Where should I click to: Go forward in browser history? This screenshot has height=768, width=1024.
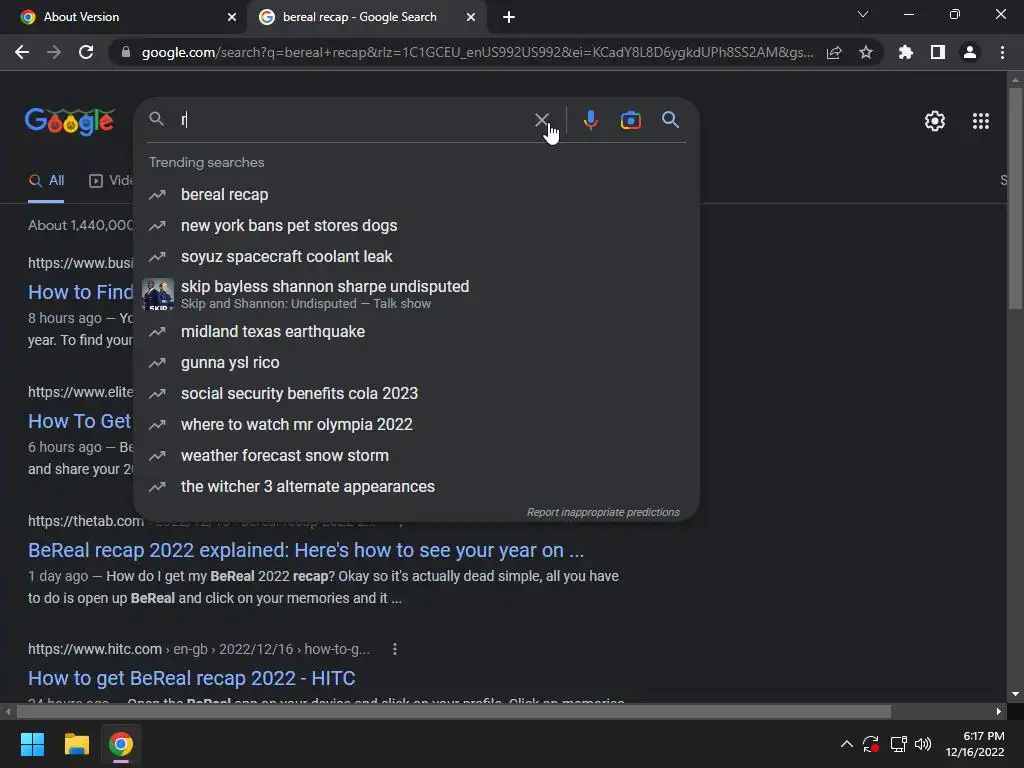point(54,52)
